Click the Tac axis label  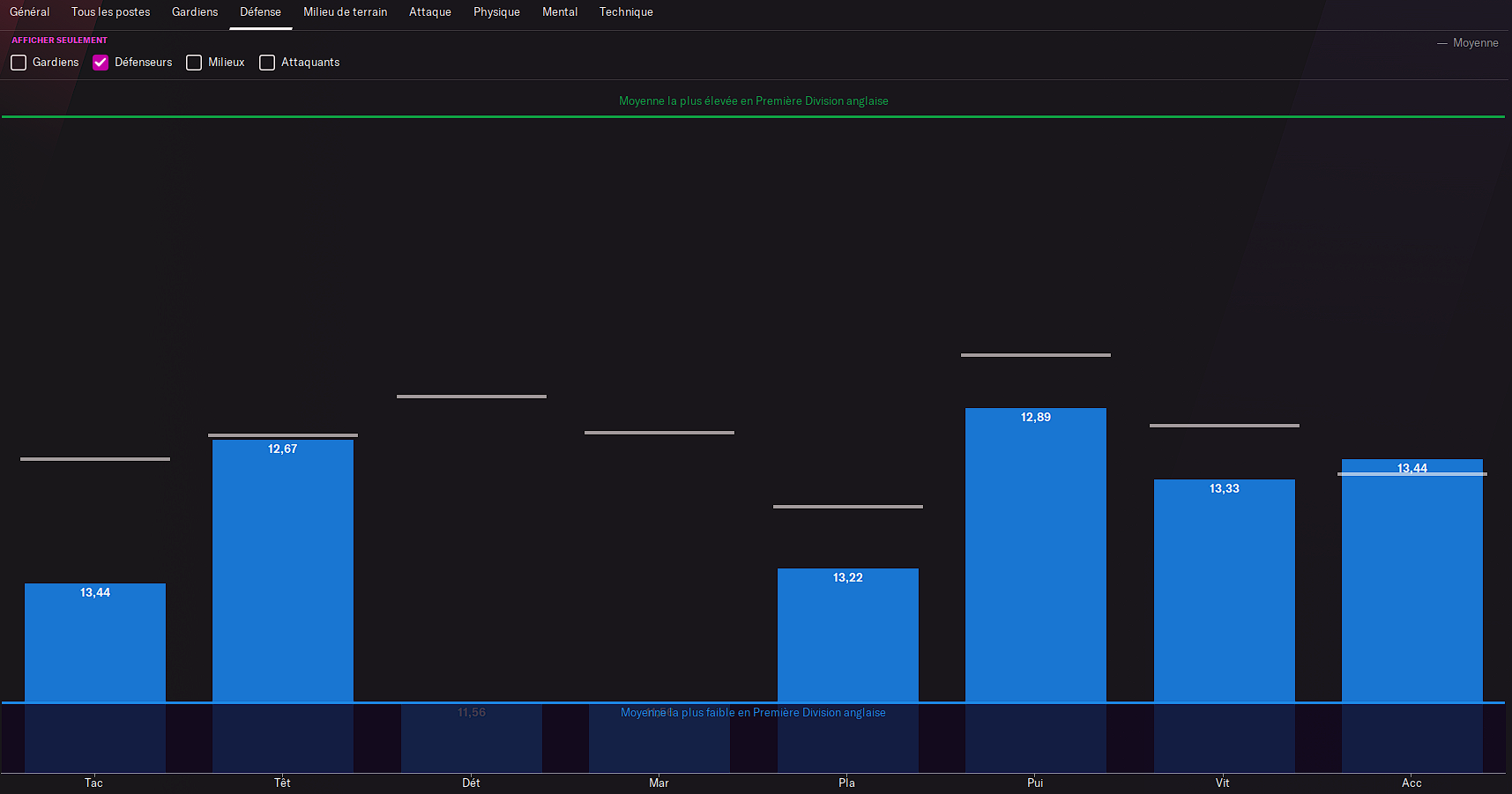(x=94, y=783)
